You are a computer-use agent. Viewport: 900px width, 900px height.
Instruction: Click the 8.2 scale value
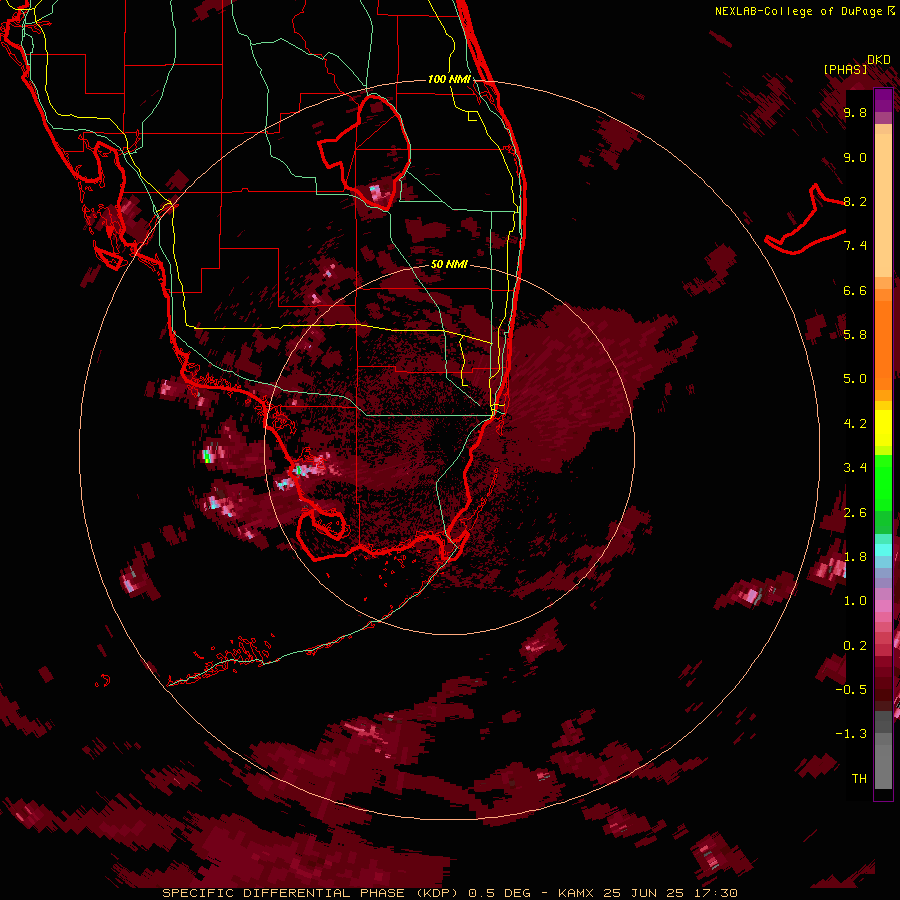tap(855, 201)
